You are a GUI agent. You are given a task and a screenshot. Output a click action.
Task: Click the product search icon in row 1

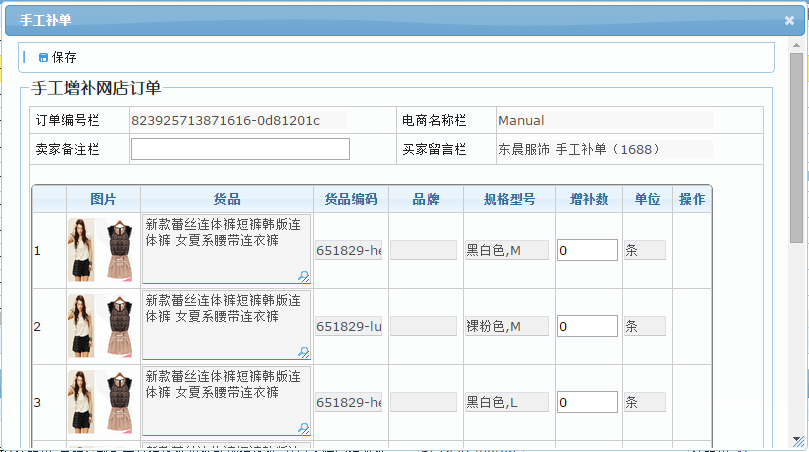(x=303, y=277)
